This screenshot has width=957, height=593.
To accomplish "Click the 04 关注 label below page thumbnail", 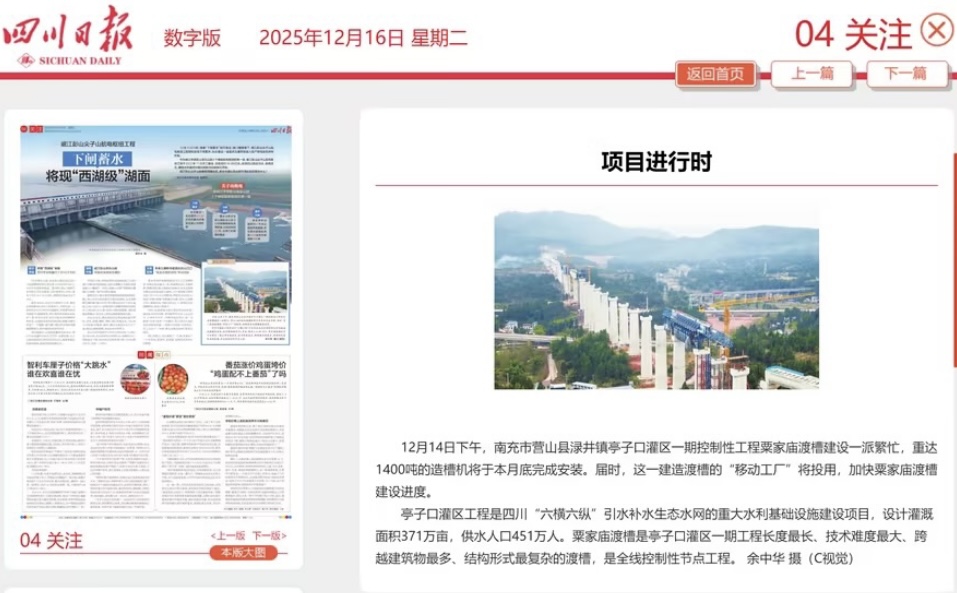I will point(52,541).
